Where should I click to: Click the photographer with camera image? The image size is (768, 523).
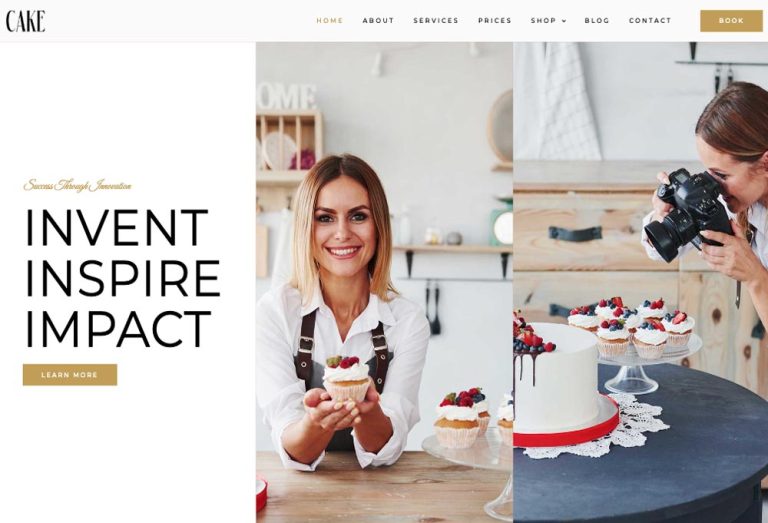pyautogui.click(x=641, y=282)
